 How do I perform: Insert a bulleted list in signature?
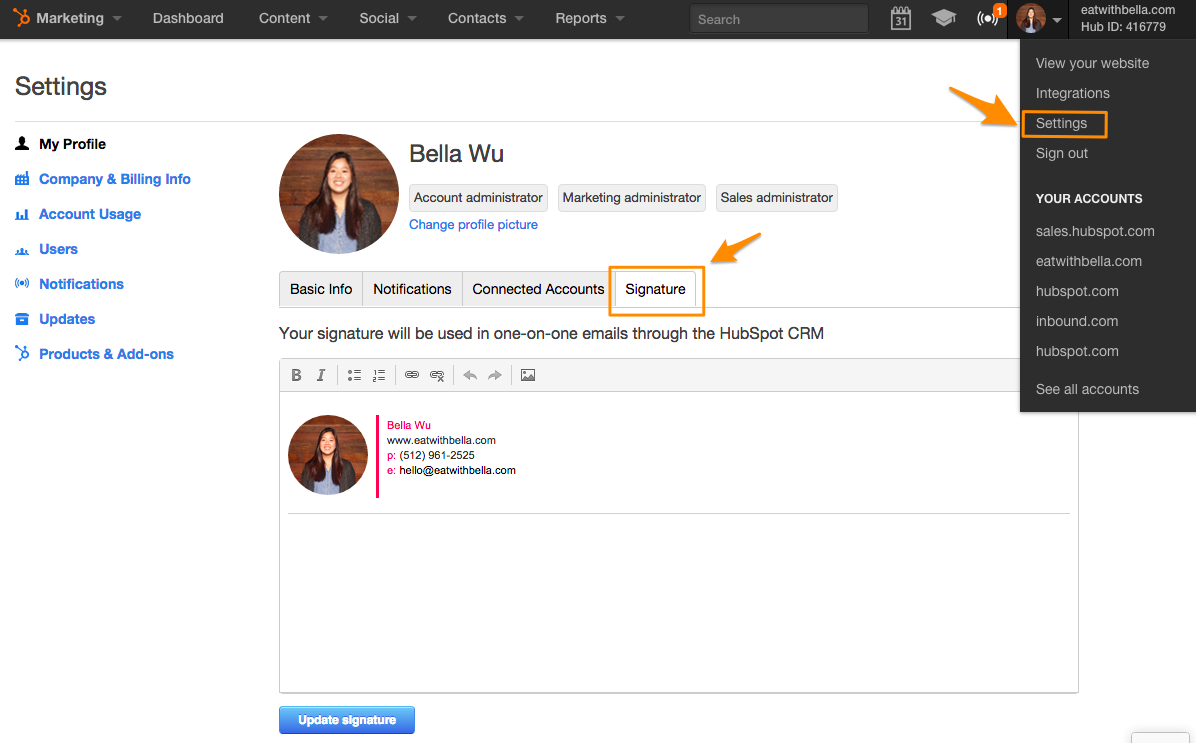coord(354,375)
